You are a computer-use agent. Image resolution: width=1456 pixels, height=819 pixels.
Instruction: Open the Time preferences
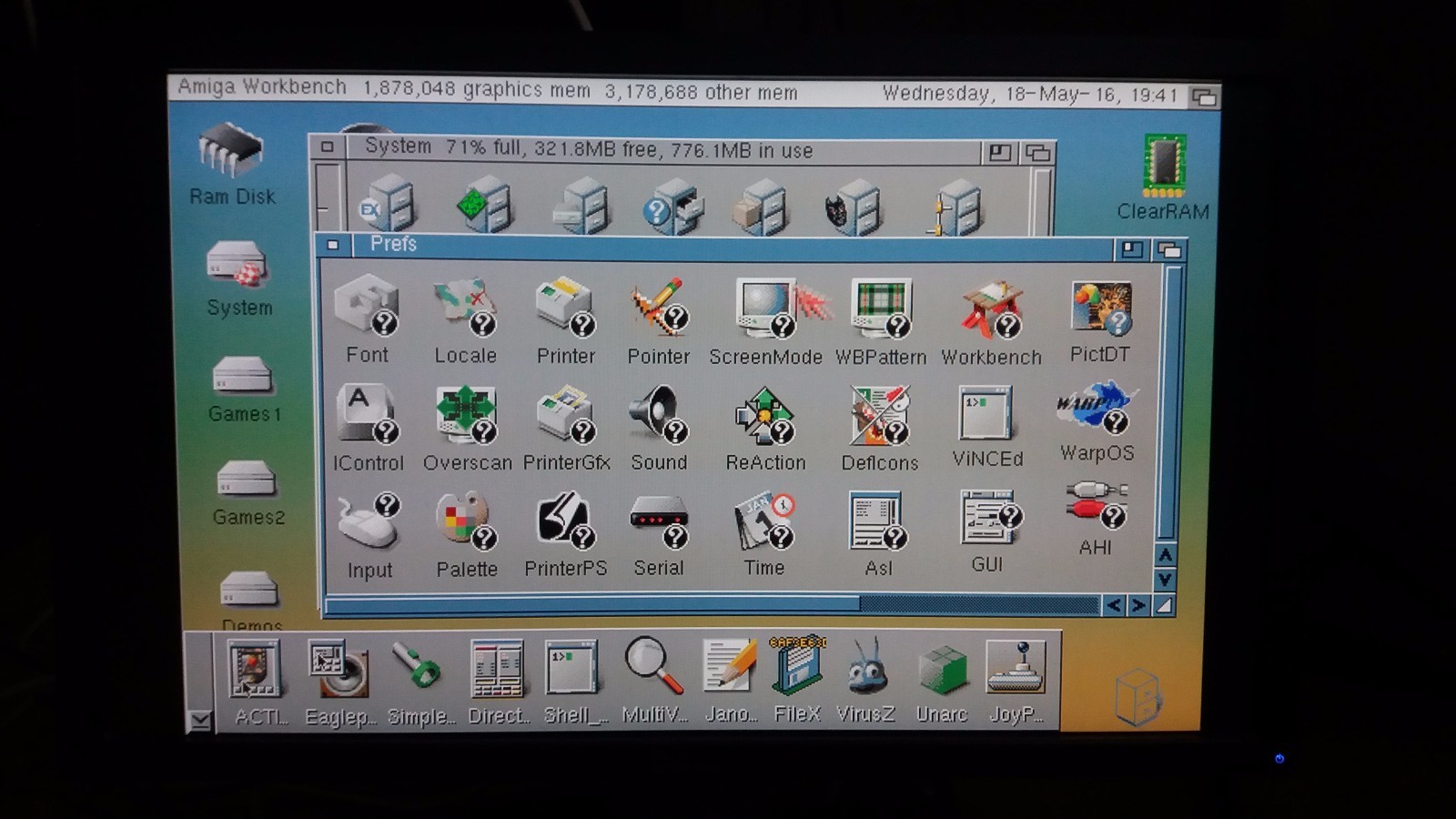[764, 521]
